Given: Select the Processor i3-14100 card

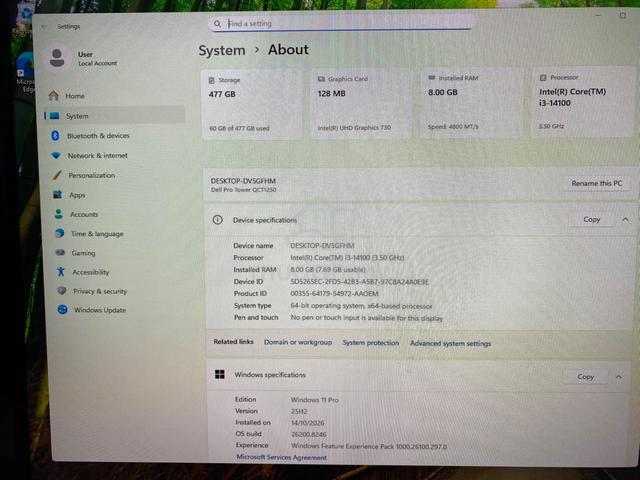Looking at the screenshot, I should point(582,102).
